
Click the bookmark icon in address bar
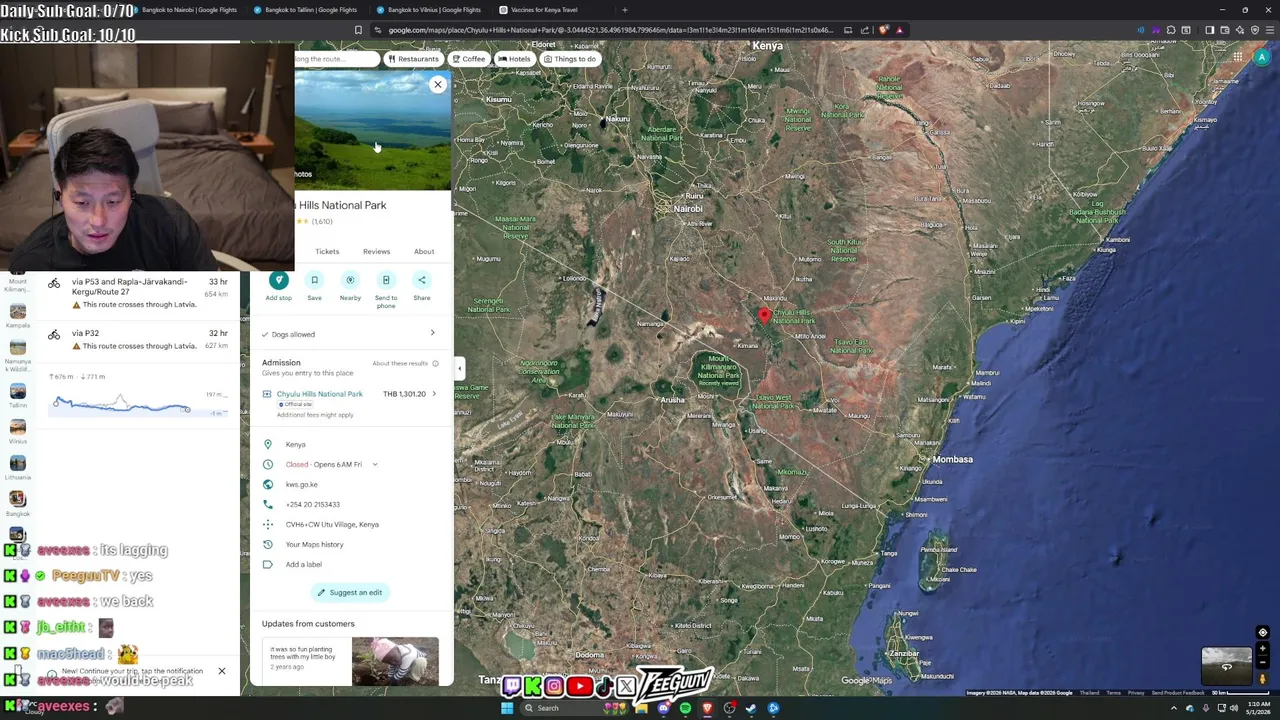click(x=358, y=30)
